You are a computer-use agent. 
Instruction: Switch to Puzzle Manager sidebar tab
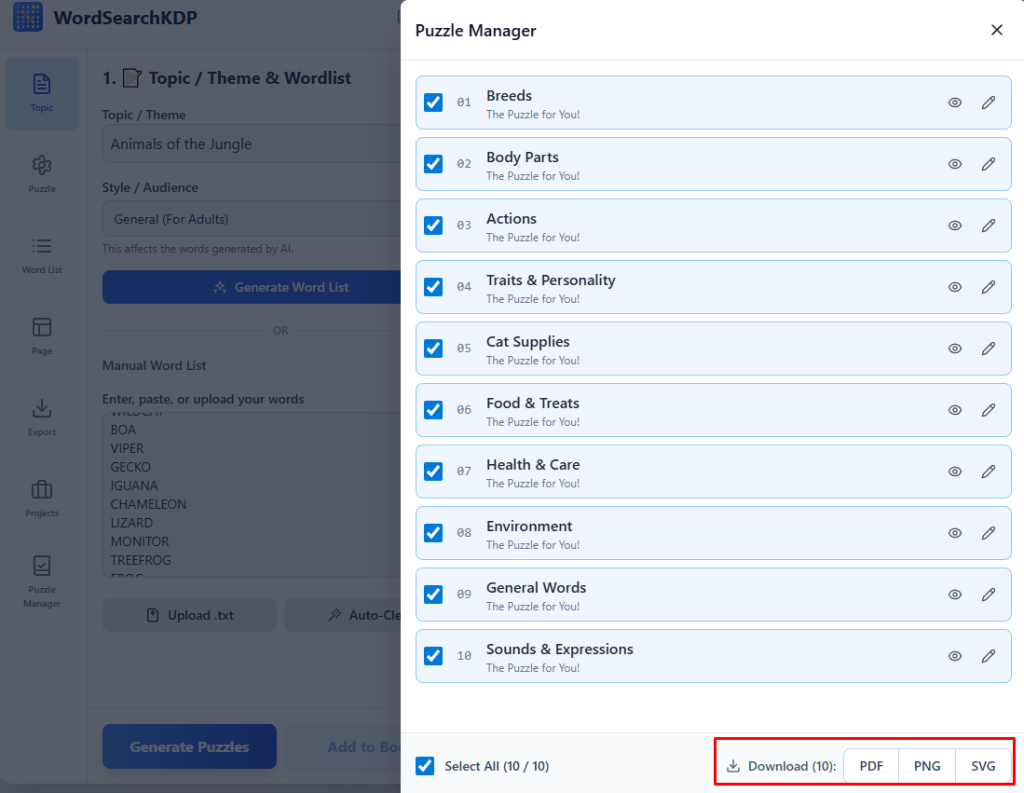[42, 582]
